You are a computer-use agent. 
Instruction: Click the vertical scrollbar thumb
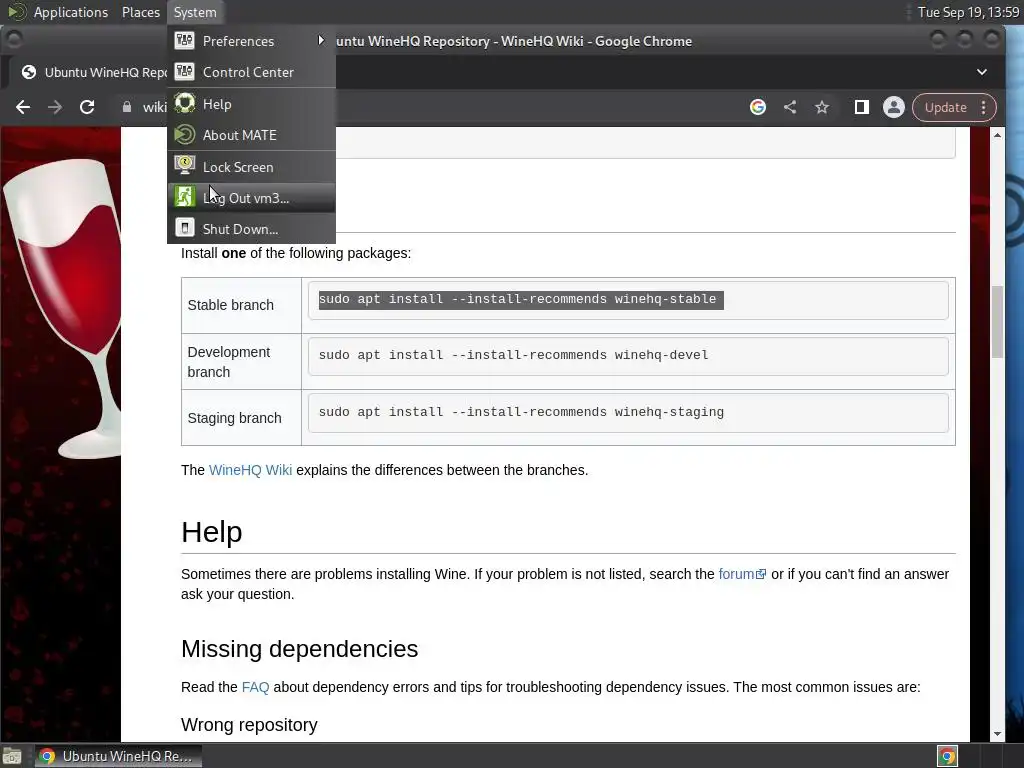(x=997, y=322)
